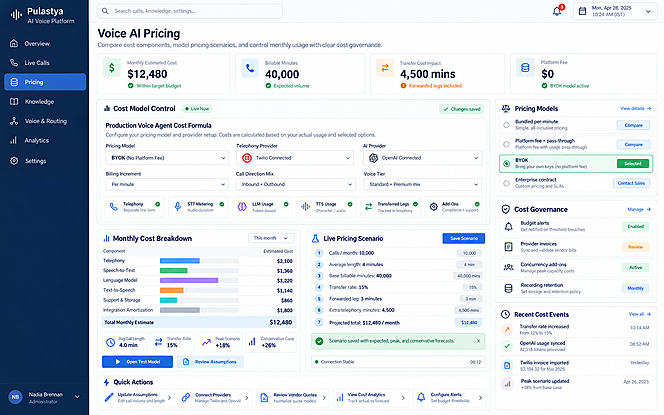
Task: Click the Review Assumptions button
Action: point(210,362)
